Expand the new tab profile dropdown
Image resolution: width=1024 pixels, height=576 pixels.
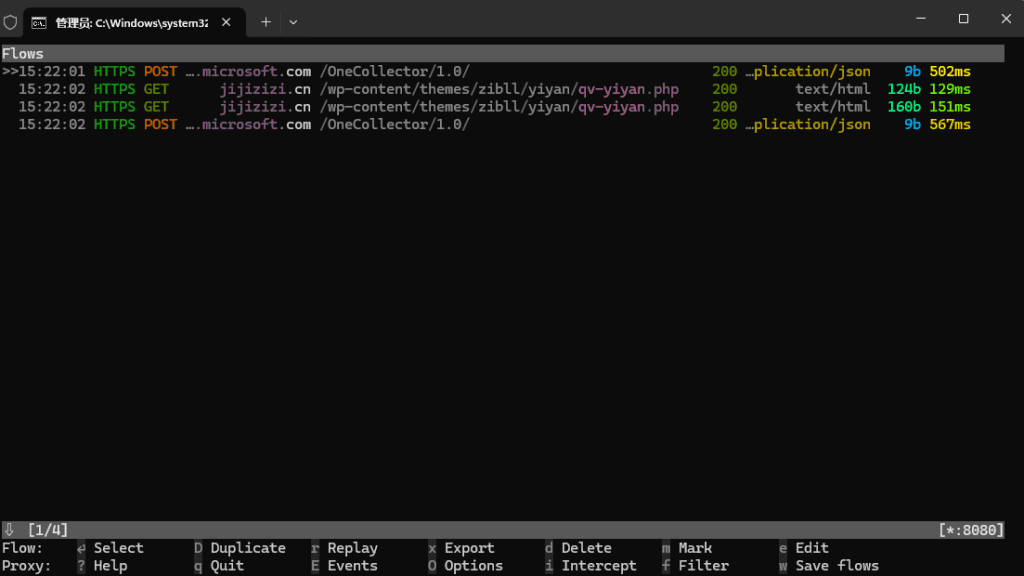pos(293,21)
